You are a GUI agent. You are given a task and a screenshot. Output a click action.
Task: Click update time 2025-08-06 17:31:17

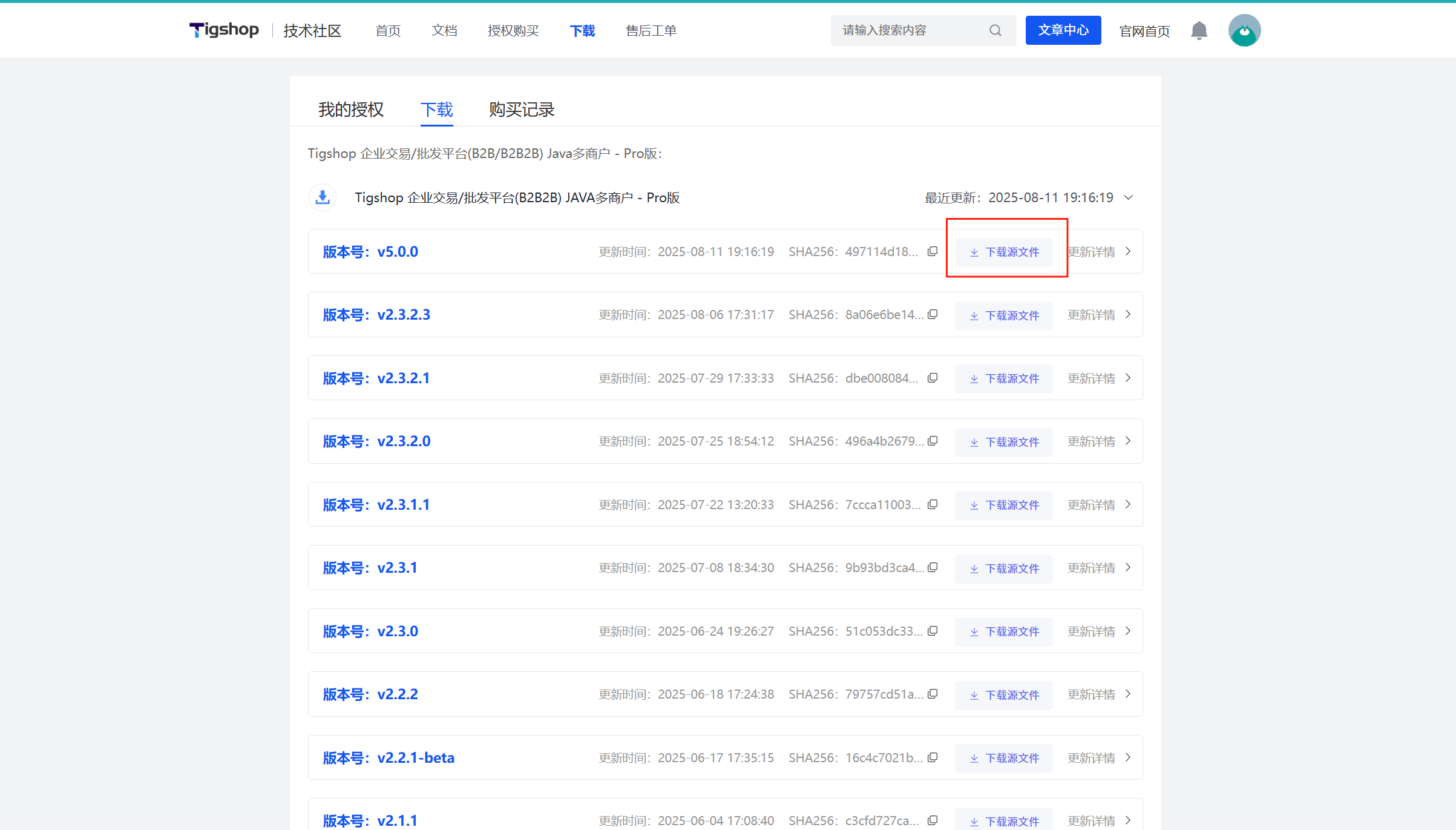716,314
